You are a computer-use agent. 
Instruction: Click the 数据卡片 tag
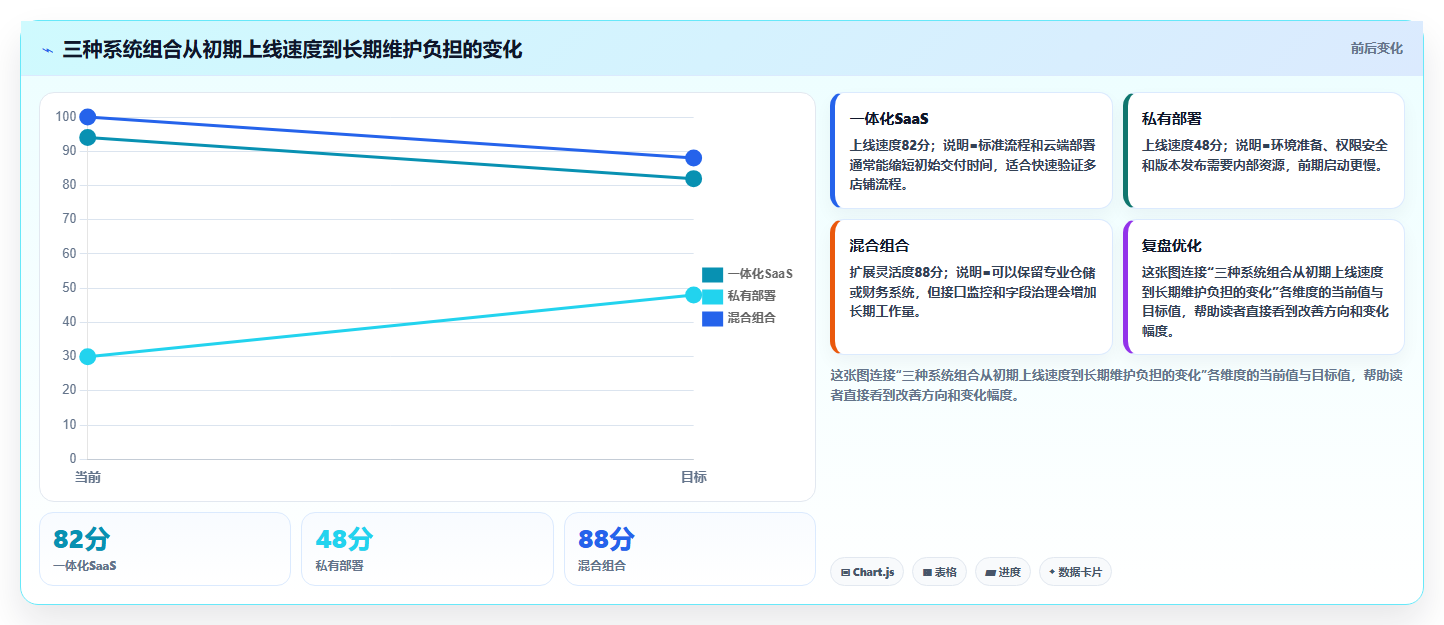1075,572
